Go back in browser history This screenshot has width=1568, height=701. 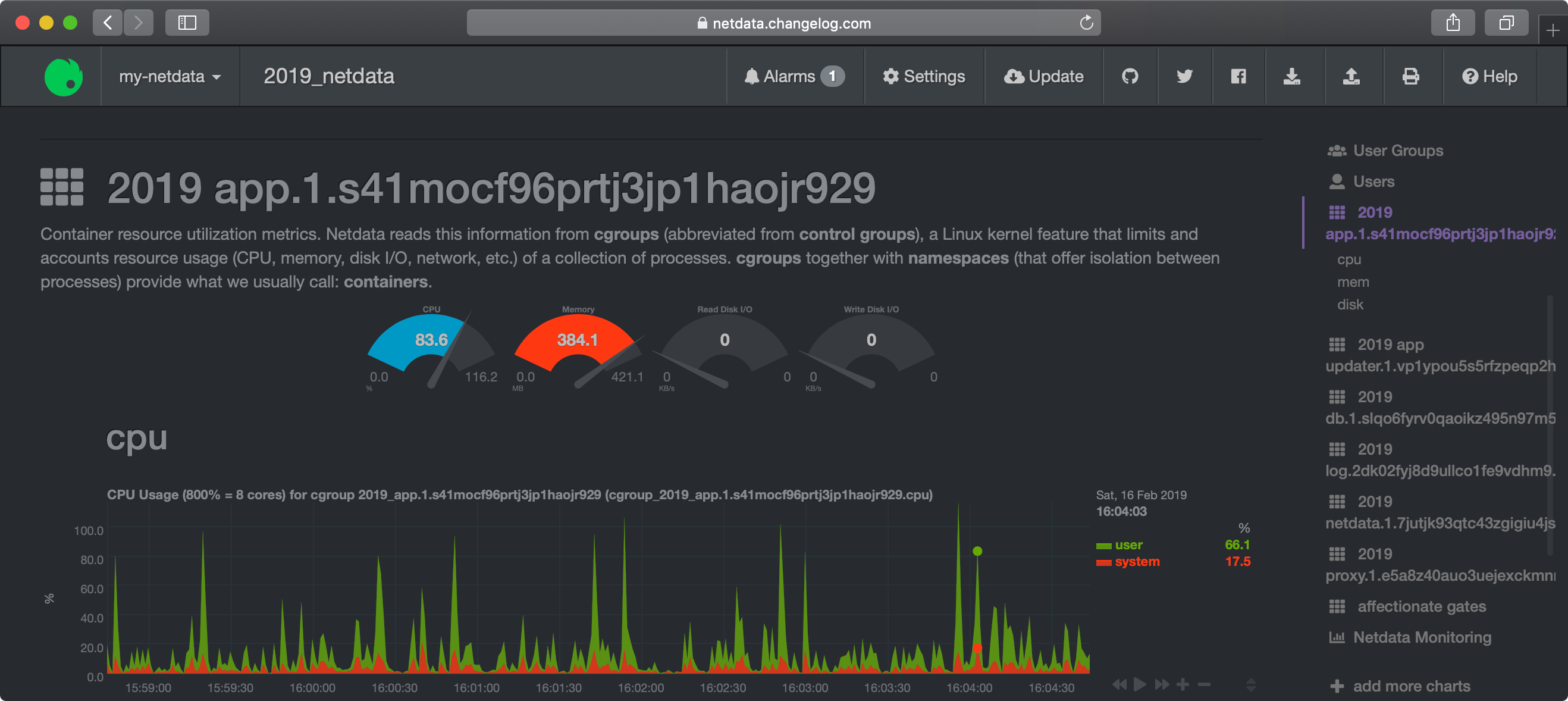click(x=108, y=23)
